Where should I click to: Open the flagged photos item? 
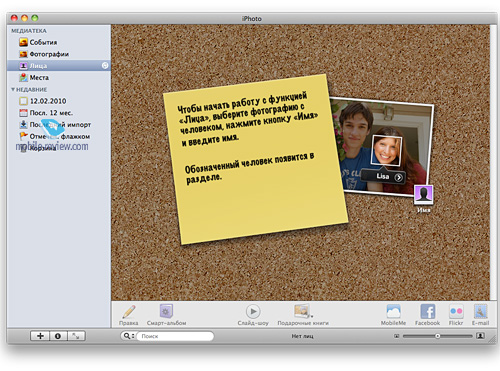(x=55, y=136)
